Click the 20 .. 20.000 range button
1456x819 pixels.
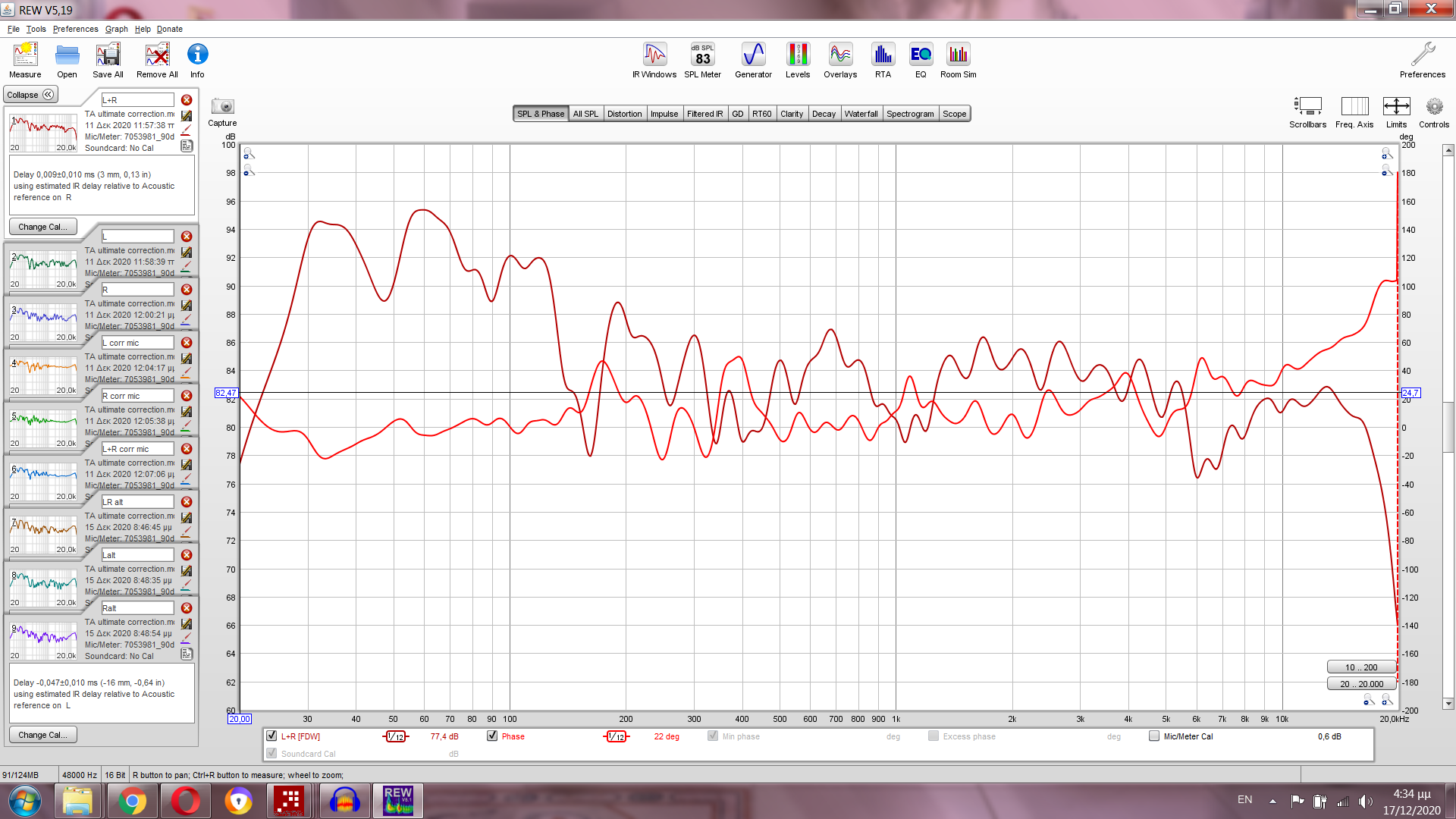pos(1361,683)
